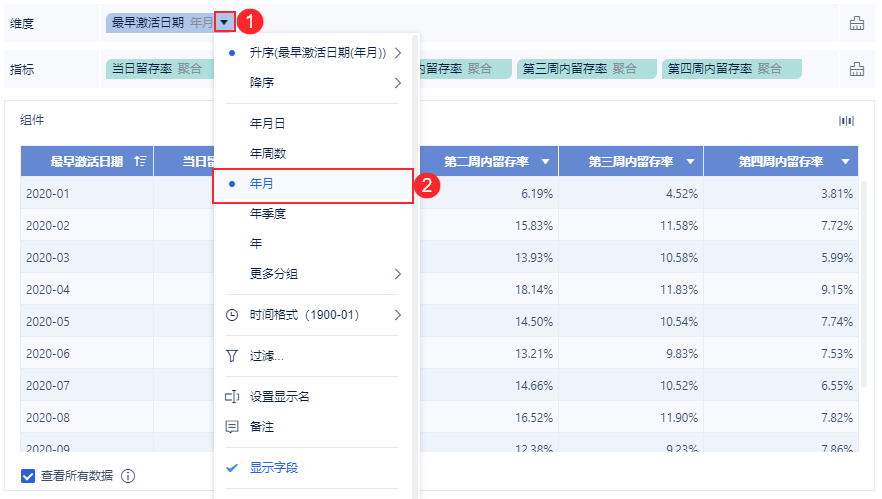Uncheck the 查看所有数据 checkbox
Viewport: 882px width, 499px height.
28,476
